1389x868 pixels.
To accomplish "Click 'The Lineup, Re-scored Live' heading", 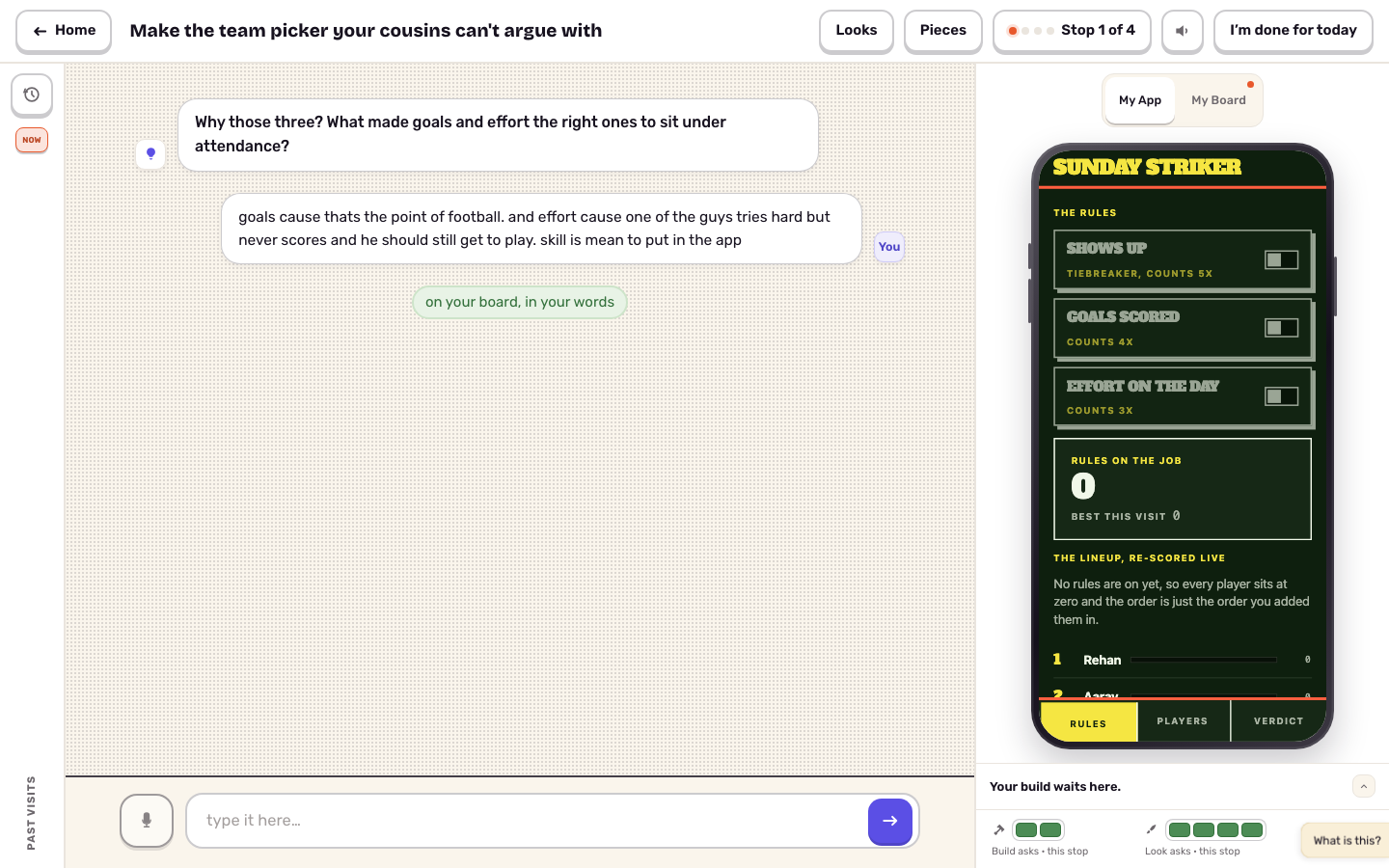I will [1139, 558].
